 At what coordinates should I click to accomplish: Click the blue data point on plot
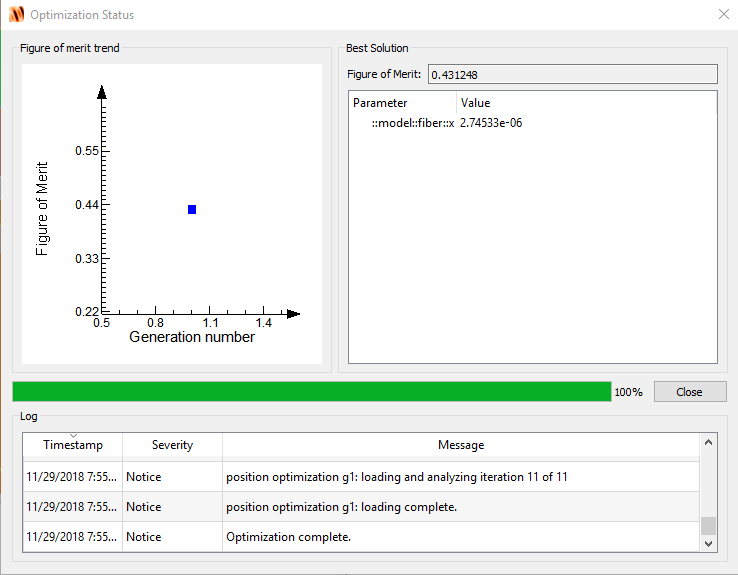tap(192, 209)
